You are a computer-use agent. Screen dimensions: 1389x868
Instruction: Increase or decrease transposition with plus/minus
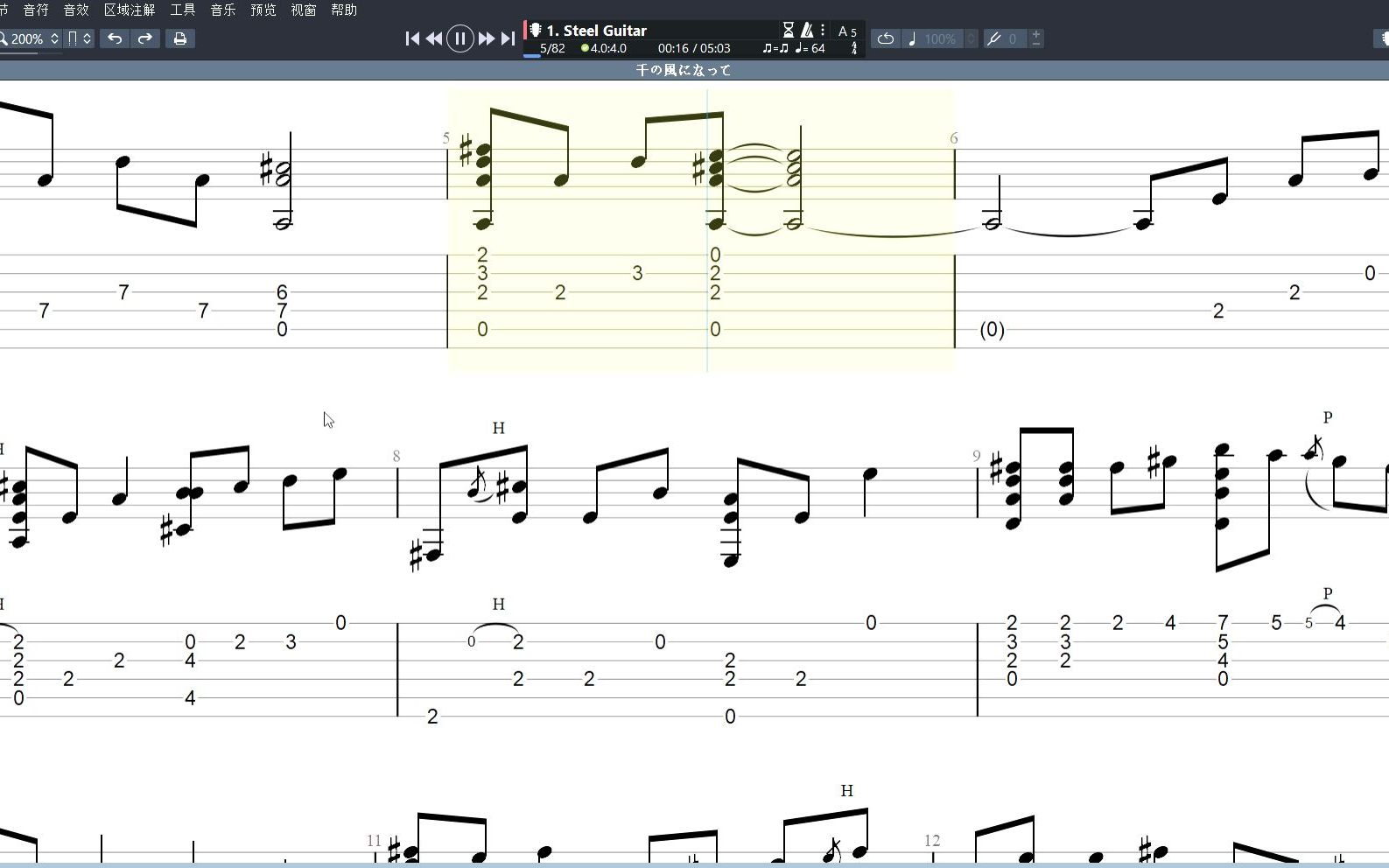point(1036,38)
